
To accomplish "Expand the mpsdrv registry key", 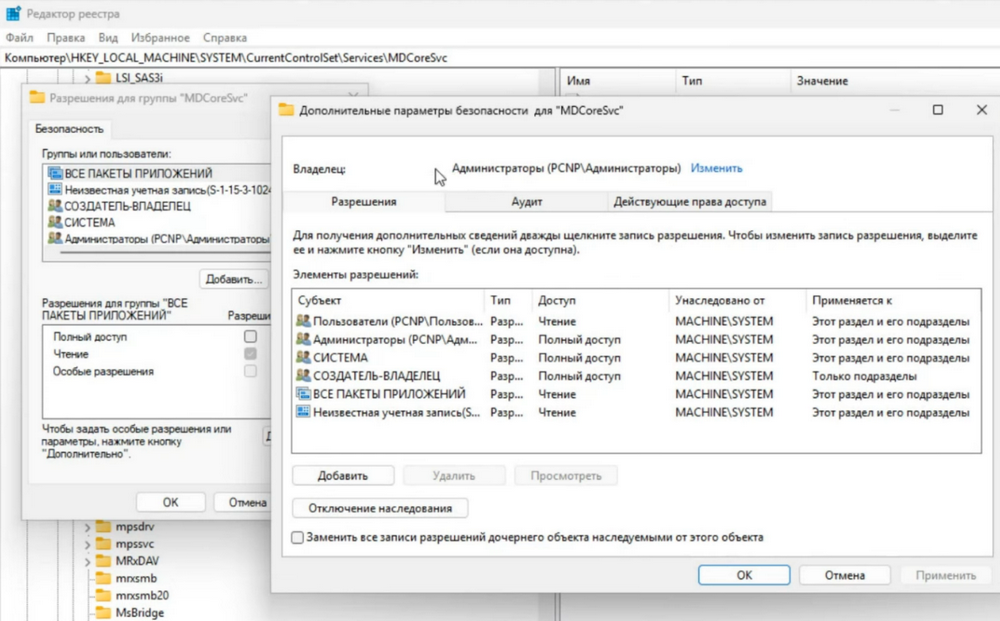I will point(87,527).
